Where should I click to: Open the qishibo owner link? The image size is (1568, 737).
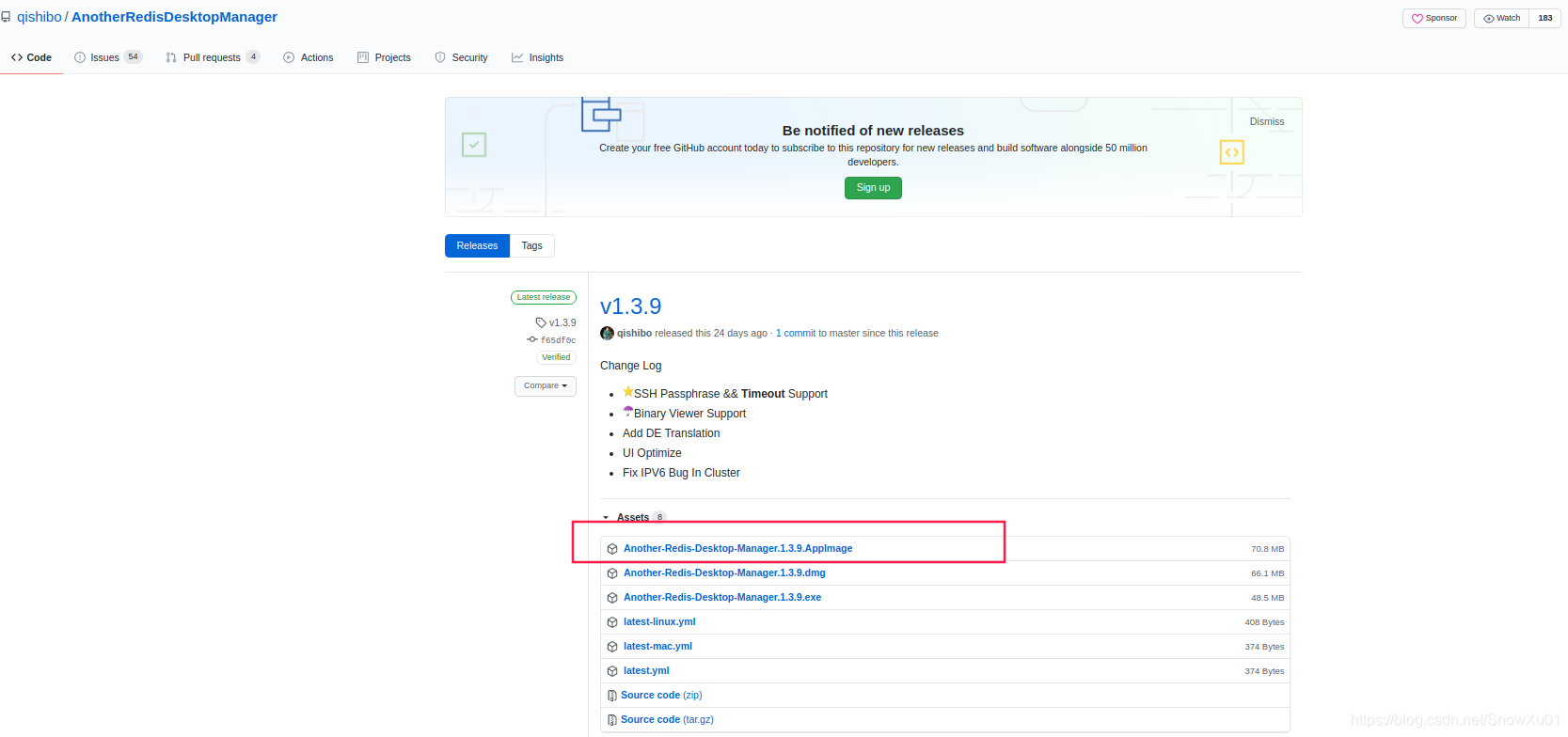click(x=40, y=17)
